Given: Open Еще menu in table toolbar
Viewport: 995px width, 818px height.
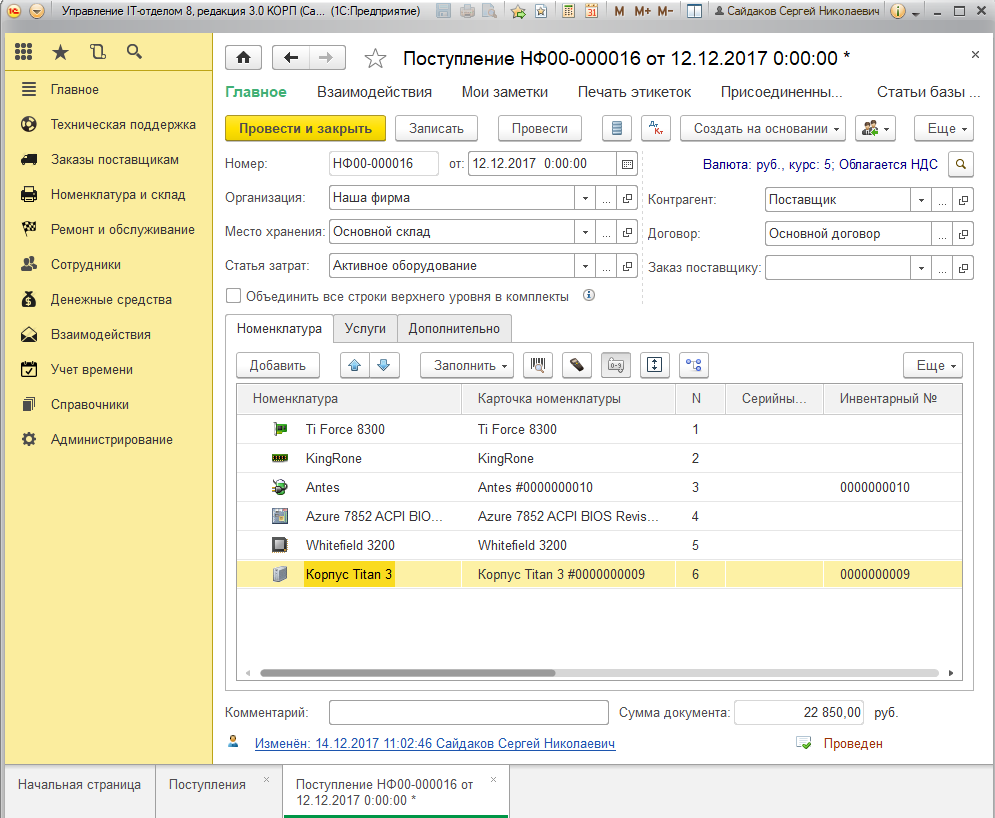Looking at the screenshot, I should coord(933,365).
